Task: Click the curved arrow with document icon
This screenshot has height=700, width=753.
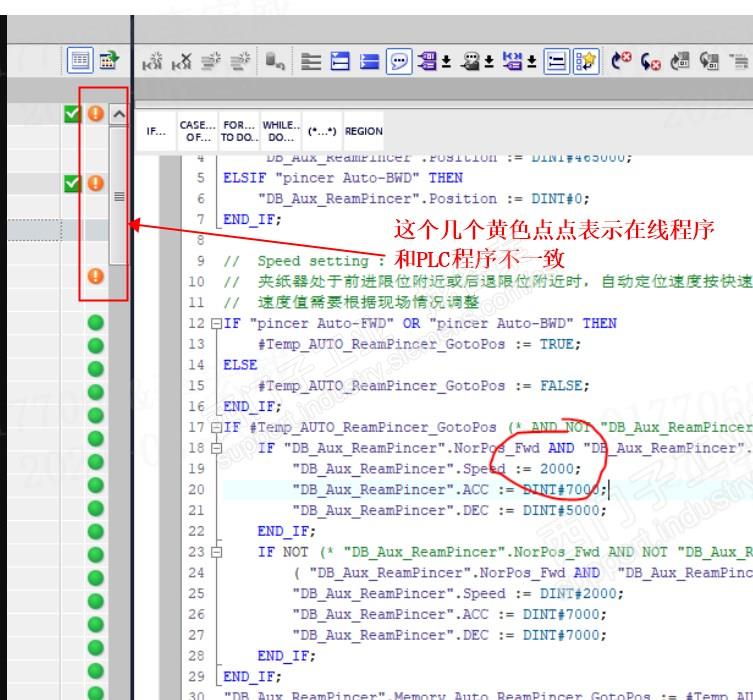Action: [x=709, y=61]
